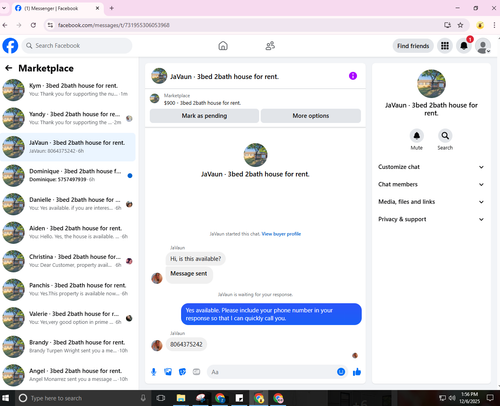Screen dimensions: 500x406
Task: Open Christina's 3bed 2bath house chat
Action: pos(68,261)
